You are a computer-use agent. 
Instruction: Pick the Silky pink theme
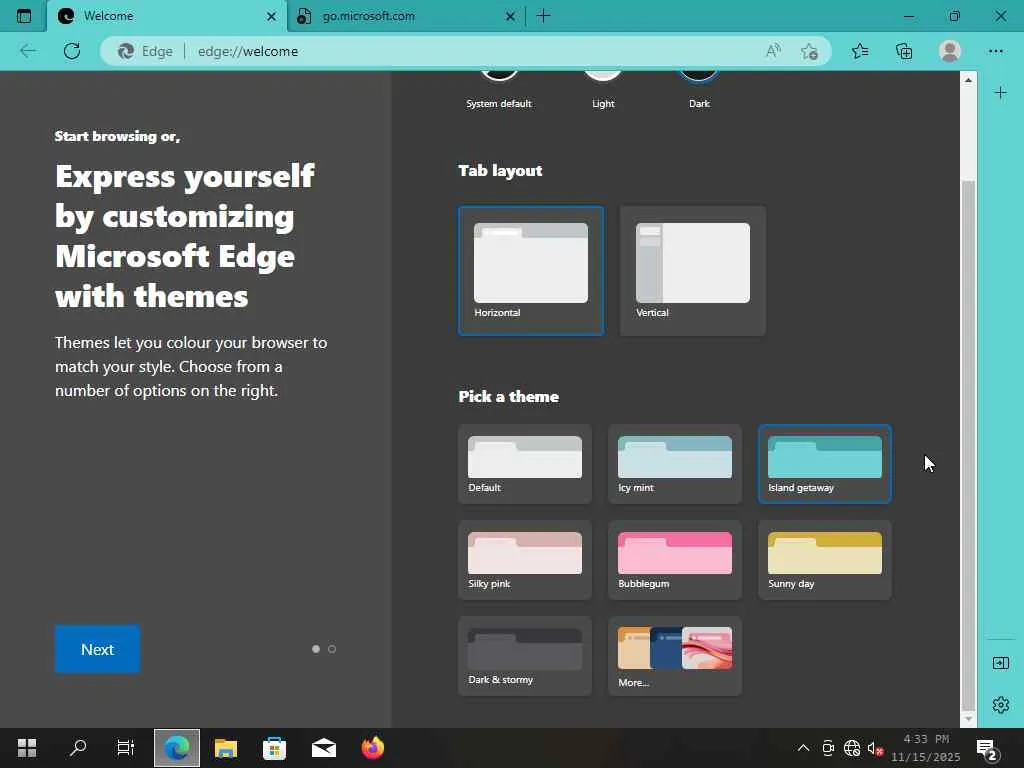point(525,560)
